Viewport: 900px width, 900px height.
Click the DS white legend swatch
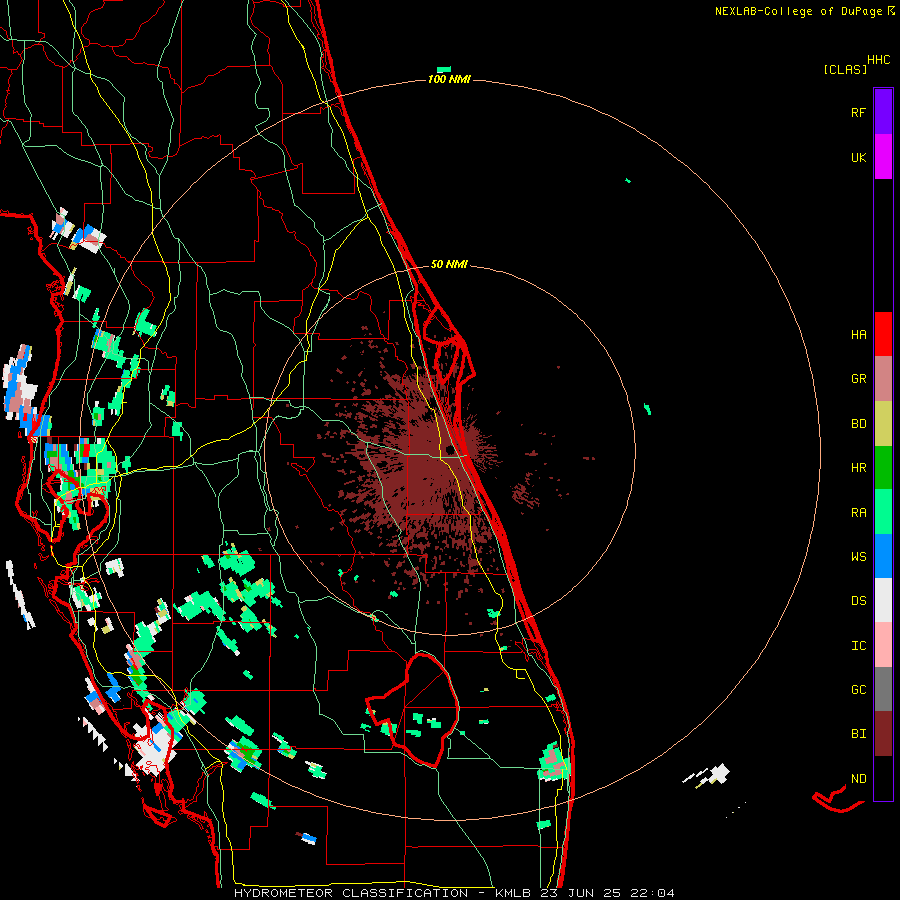[x=883, y=600]
